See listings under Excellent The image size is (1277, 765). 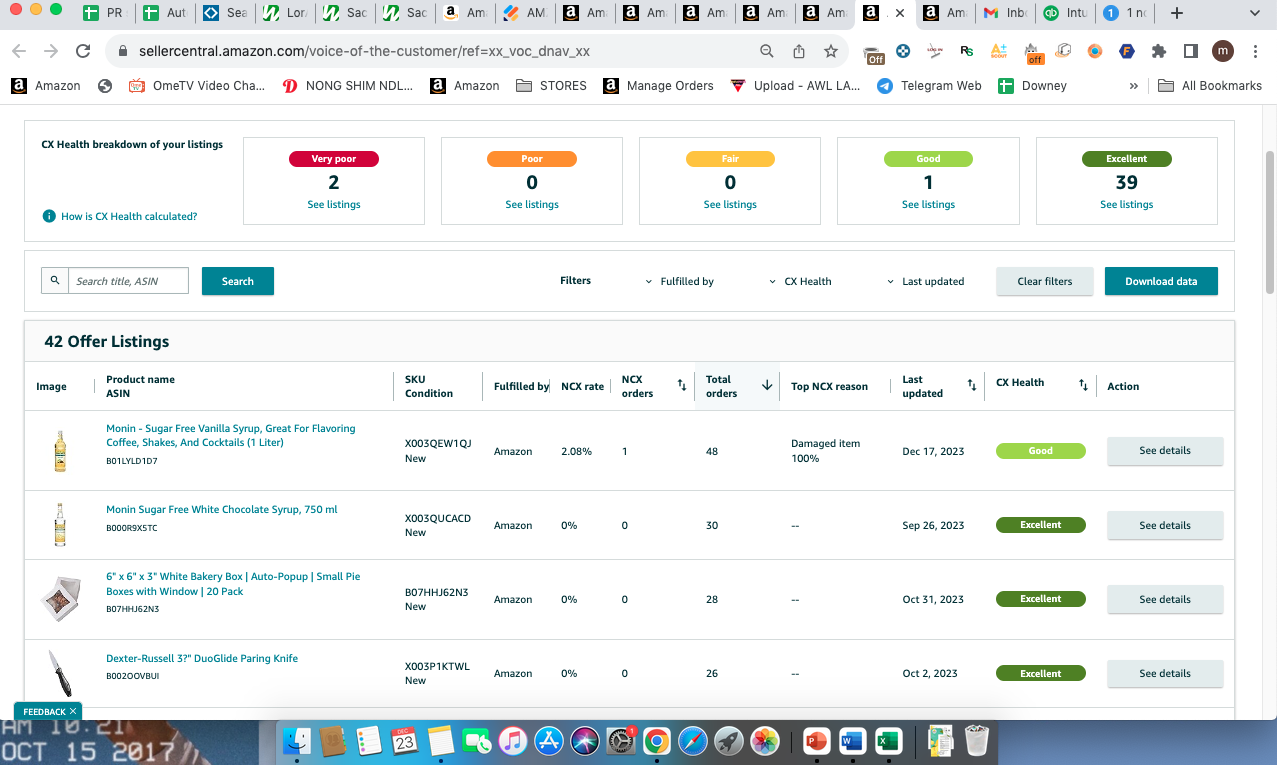[x=1127, y=204]
